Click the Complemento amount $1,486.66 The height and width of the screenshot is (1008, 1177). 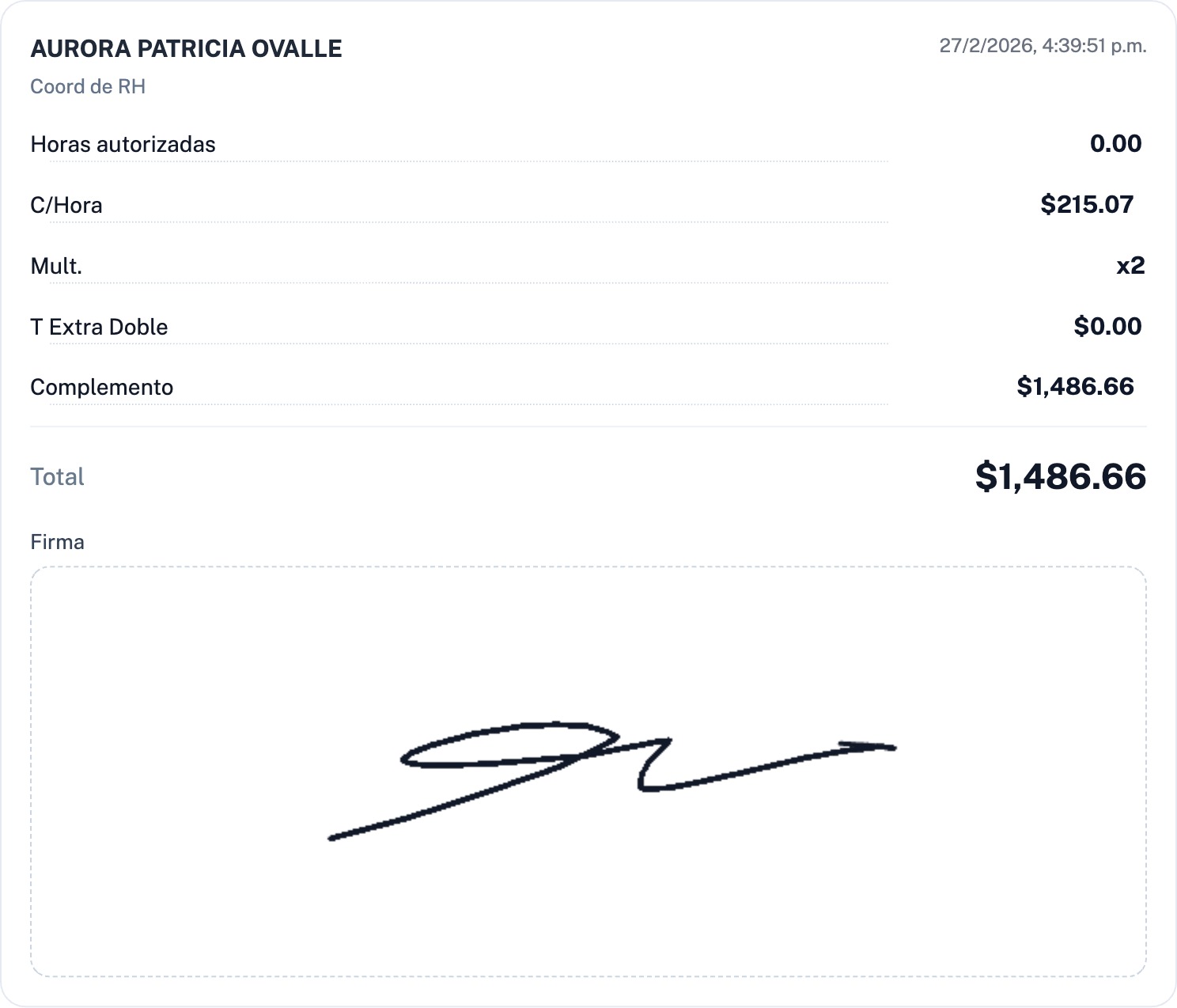tap(1075, 386)
